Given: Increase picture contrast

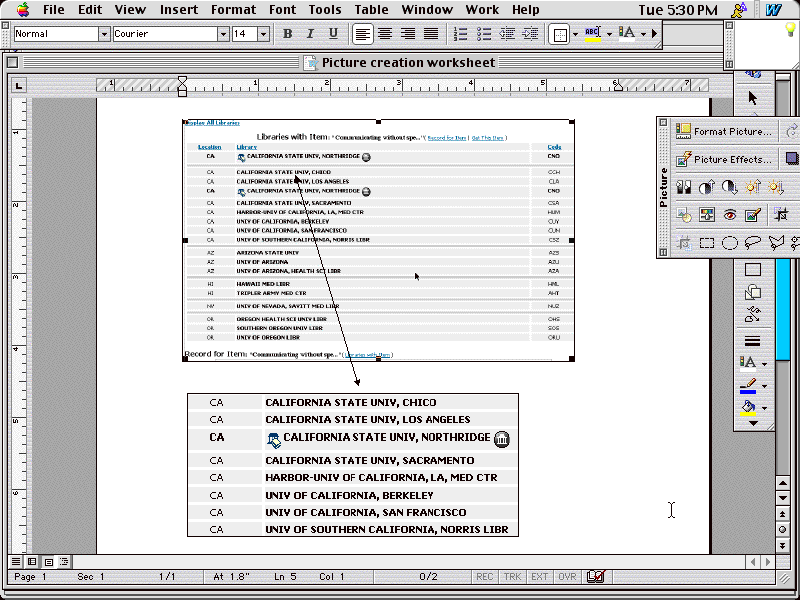Looking at the screenshot, I should pyautogui.click(x=707, y=187).
